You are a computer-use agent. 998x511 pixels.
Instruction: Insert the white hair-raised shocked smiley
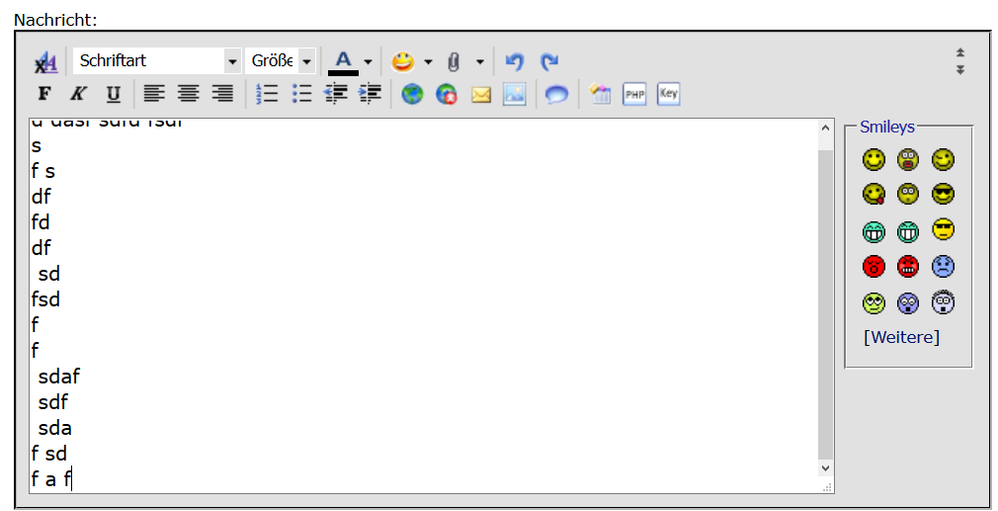[943, 302]
